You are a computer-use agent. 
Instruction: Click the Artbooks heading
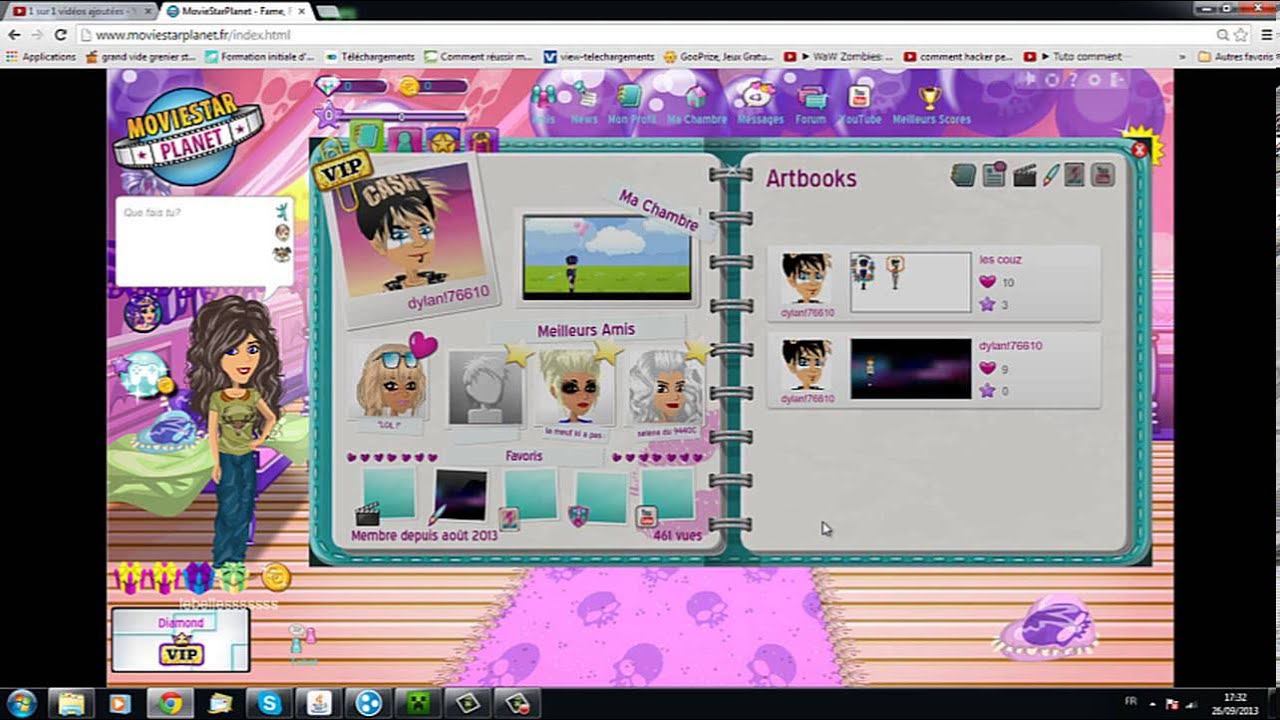811,179
